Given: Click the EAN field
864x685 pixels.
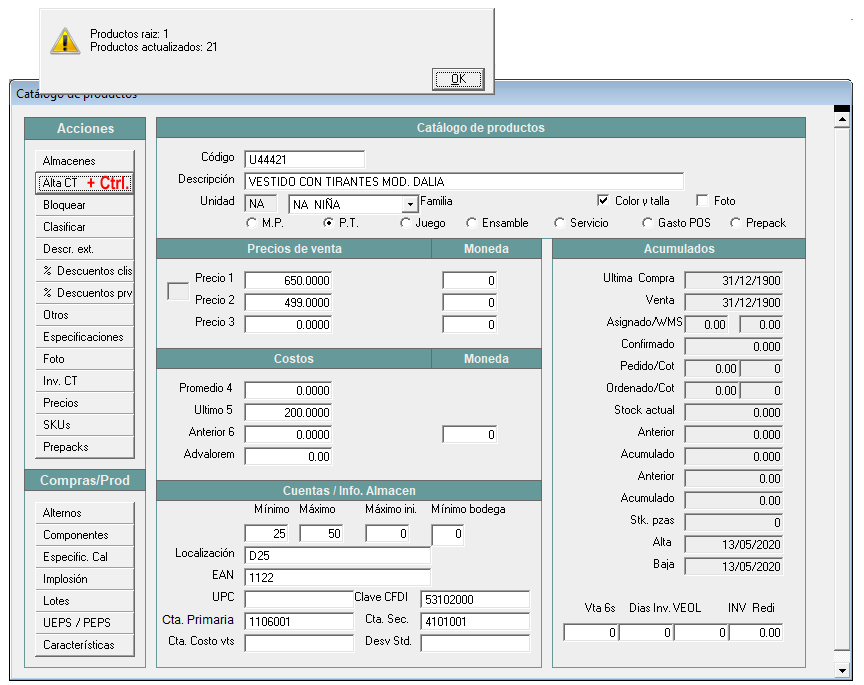Looking at the screenshot, I should coord(337,578).
